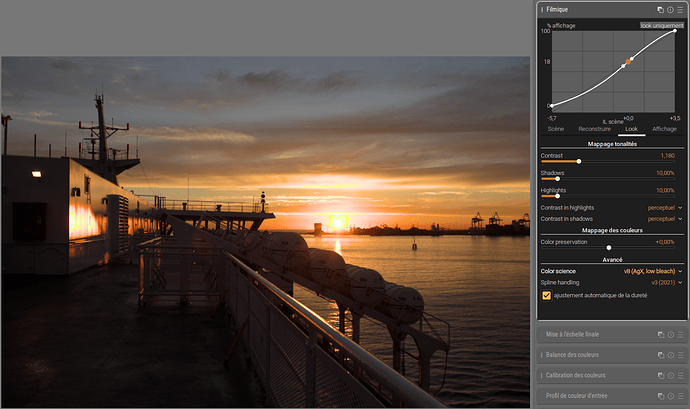
Task: Reset the Mise à l'échelle finale module
Action: (671, 335)
